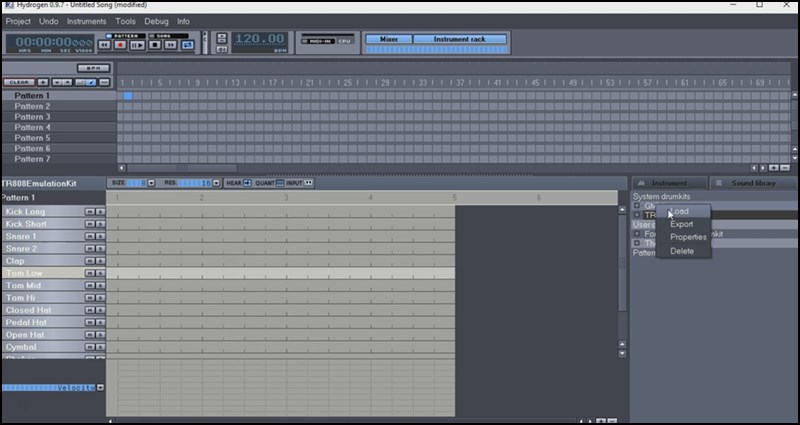Screen dimensions: 800x425
Task: Open the Instruments menu
Action: click(x=86, y=20)
